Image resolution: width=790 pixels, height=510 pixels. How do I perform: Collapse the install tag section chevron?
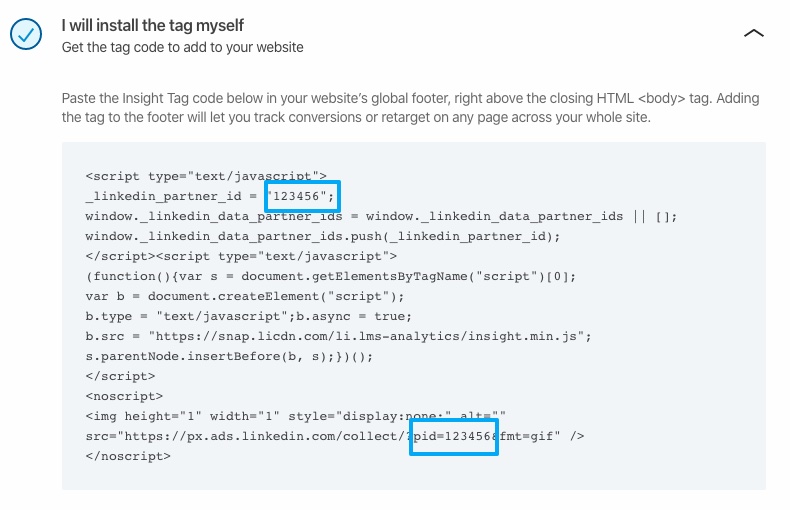tap(754, 34)
